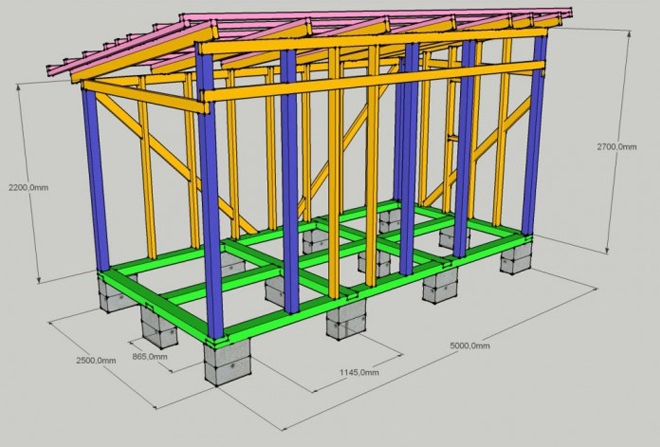660x447 pixels.
Task: Click the 1145,0mm spacing dimension label
Action: [359, 372]
